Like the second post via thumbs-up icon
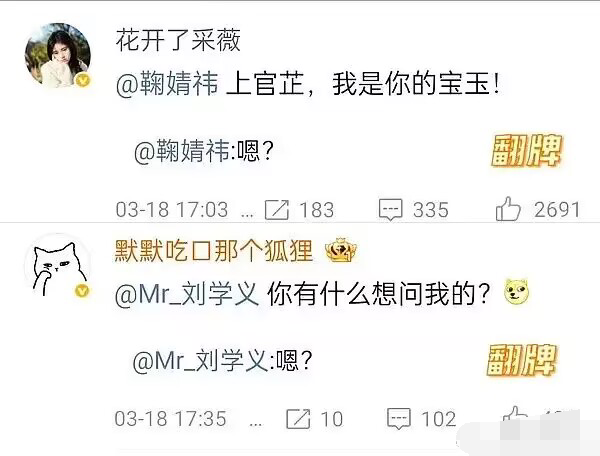Image resolution: width=600 pixels, height=456 pixels. click(515, 415)
